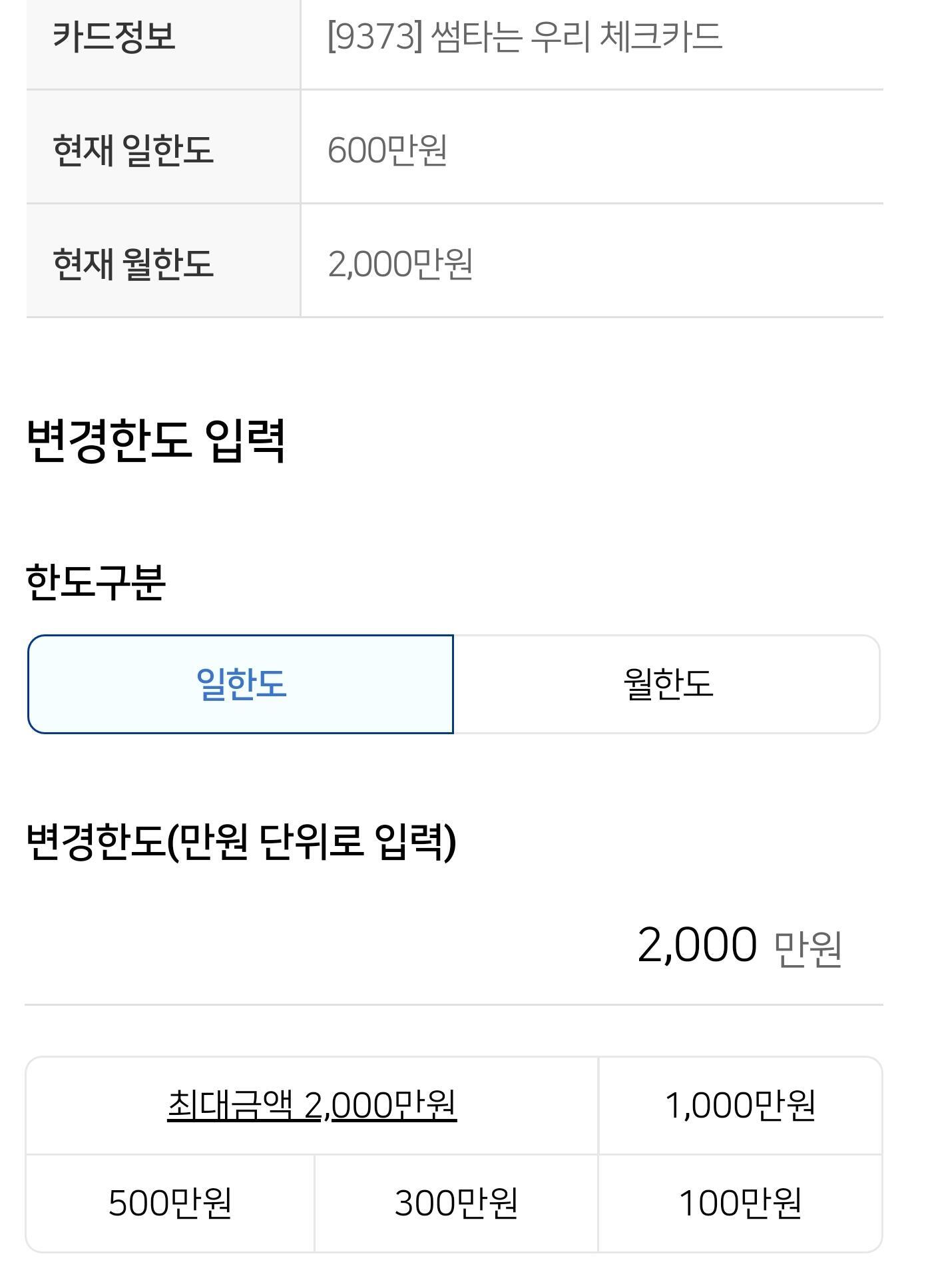Click the 현재 월한도 row label

pos(133,264)
